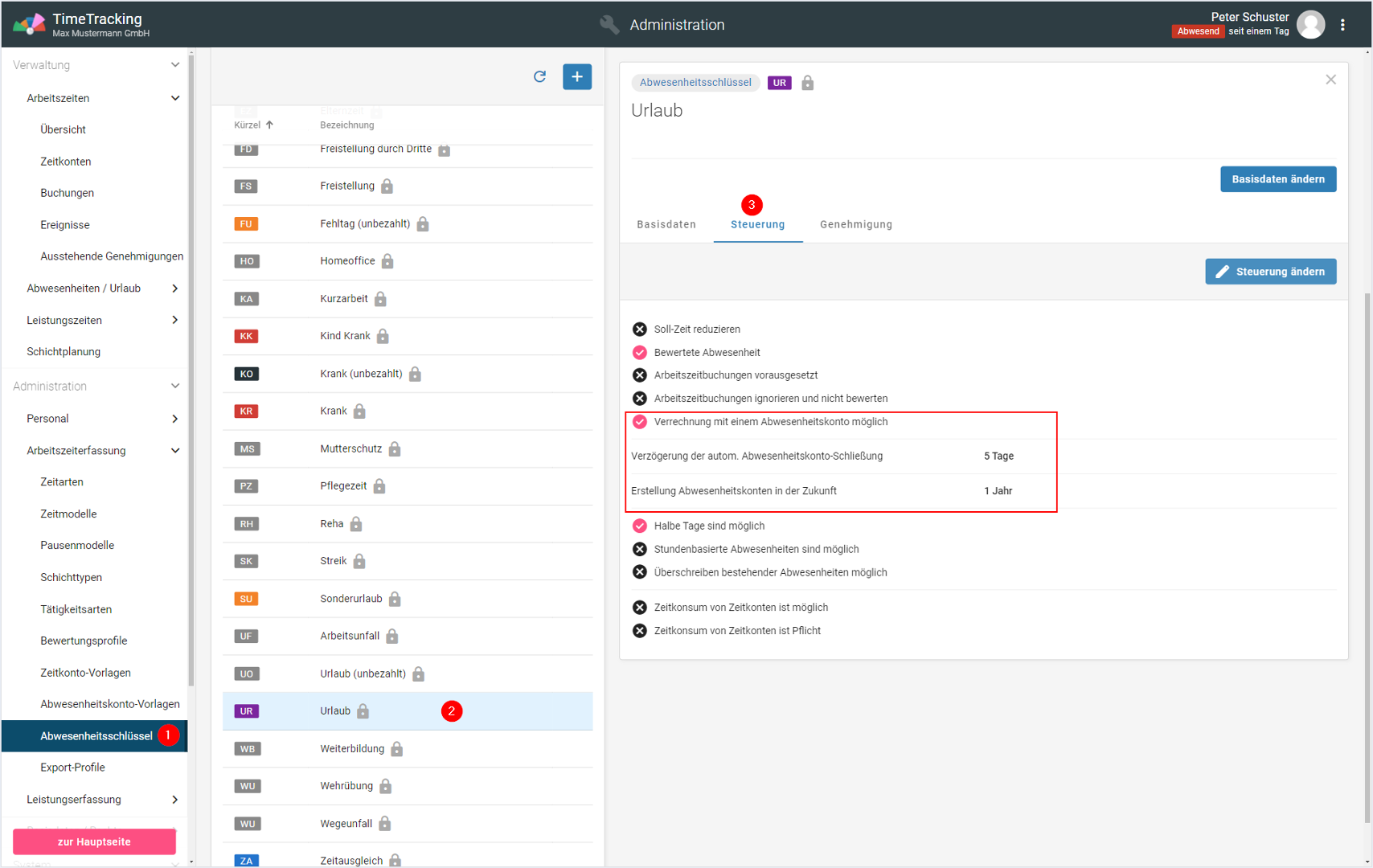Click the refresh list icon
This screenshot has width=1373, height=868.
[x=539, y=76]
